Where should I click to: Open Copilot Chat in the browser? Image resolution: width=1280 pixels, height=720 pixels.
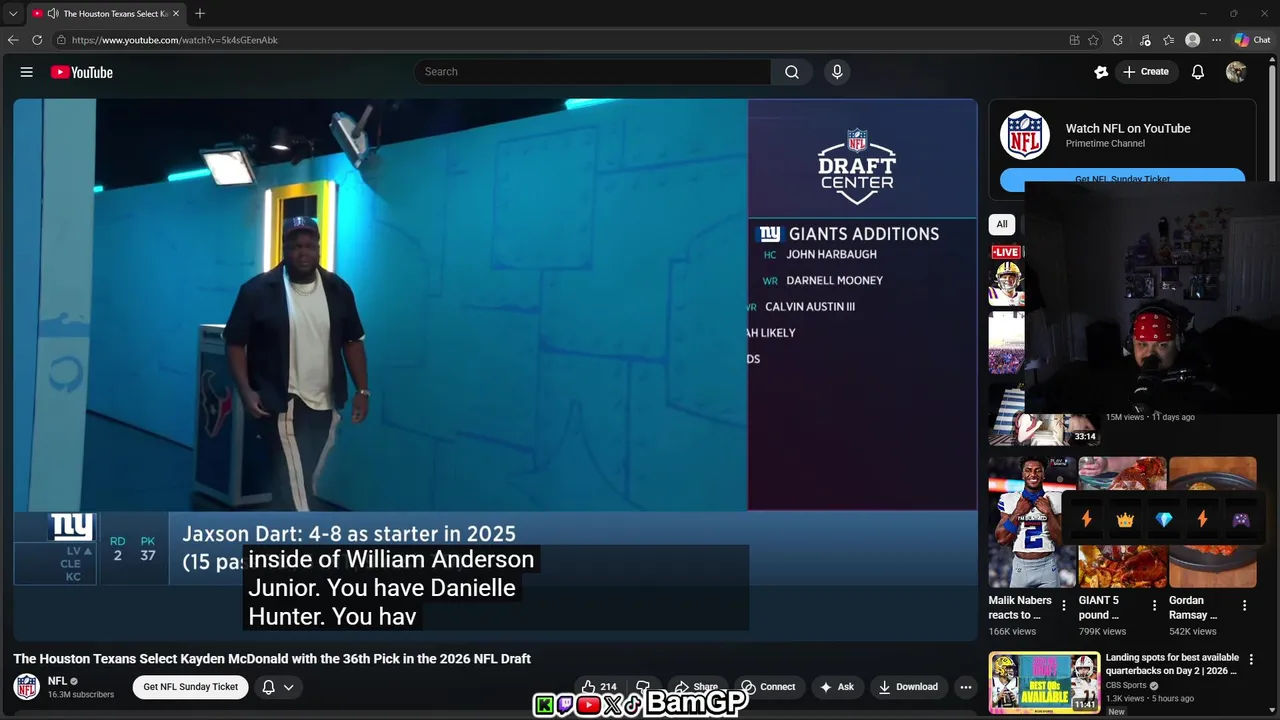(1252, 40)
